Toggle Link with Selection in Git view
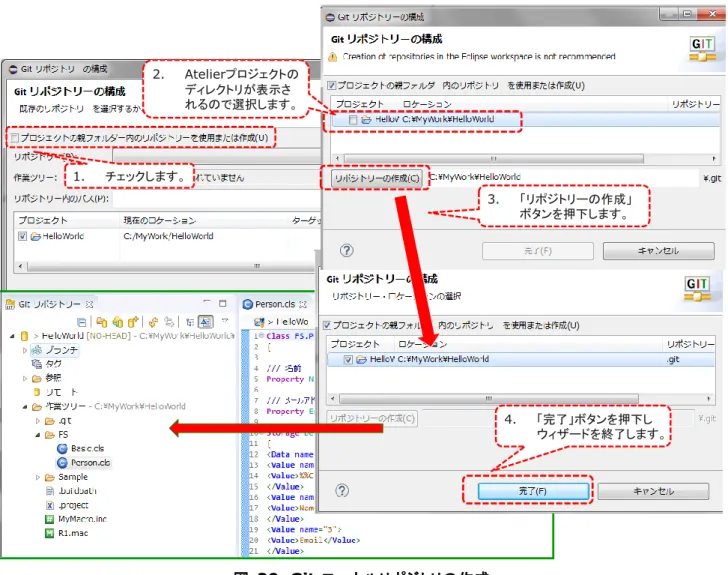 tap(169, 322)
